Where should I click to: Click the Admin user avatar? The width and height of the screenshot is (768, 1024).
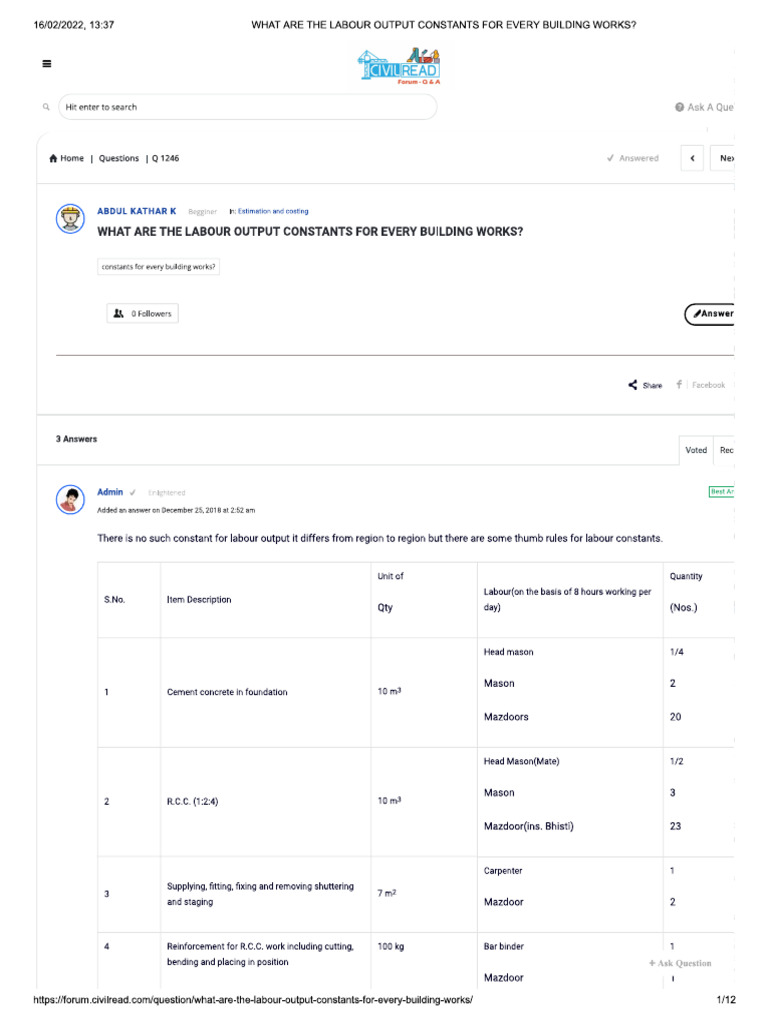pyautogui.click(x=70, y=499)
